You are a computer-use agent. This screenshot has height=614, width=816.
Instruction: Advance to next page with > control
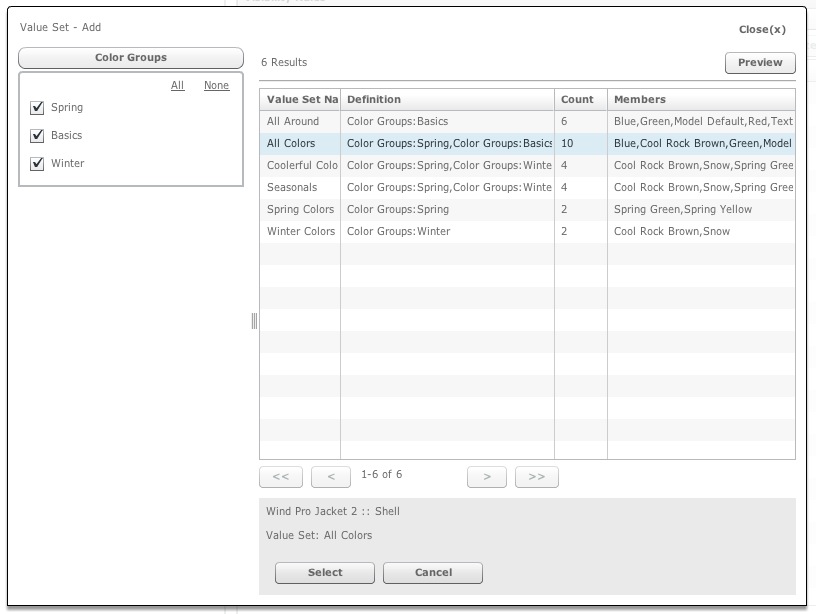487,476
